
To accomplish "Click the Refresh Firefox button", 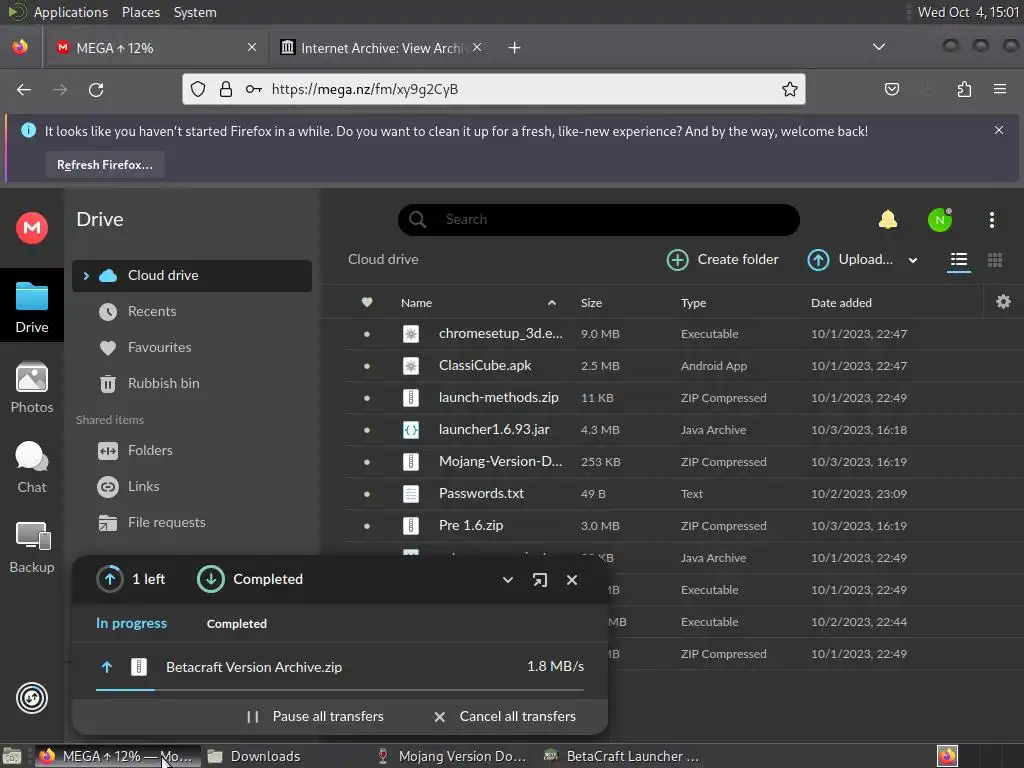I will 104,165.
